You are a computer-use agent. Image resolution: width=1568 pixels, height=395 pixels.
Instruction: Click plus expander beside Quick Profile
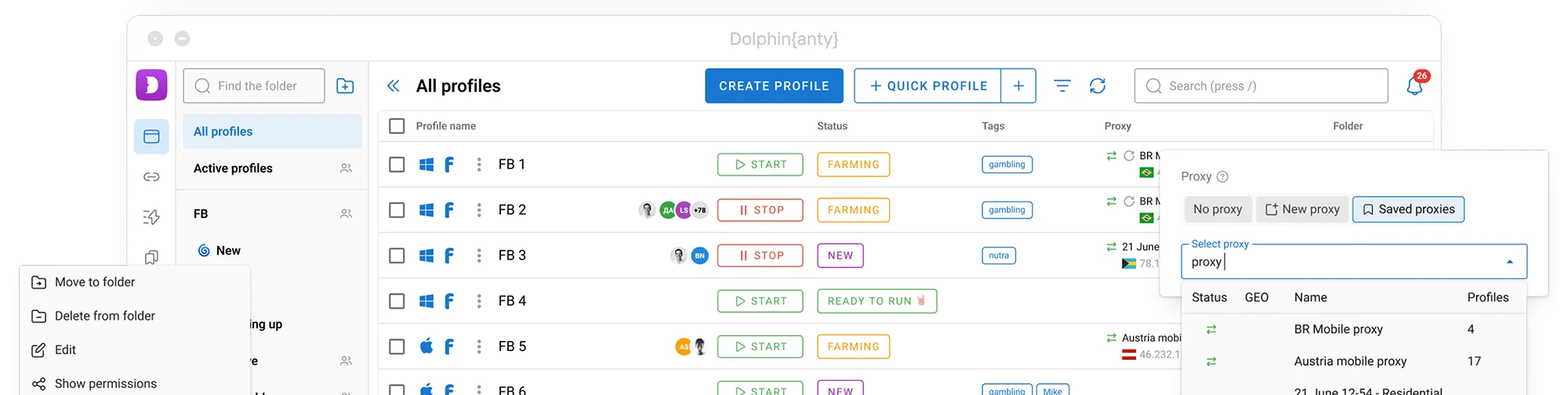pos(1018,86)
